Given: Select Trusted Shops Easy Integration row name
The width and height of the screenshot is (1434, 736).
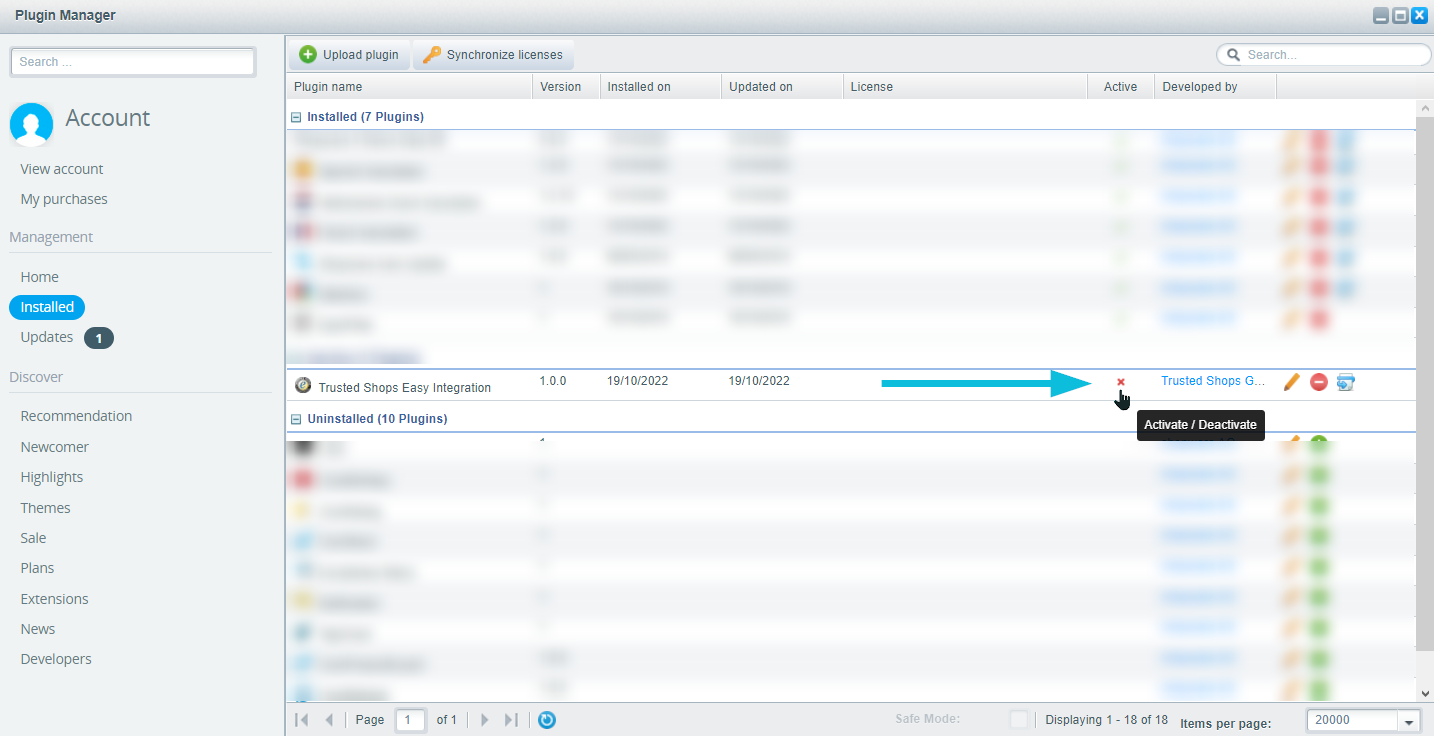Looking at the screenshot, I should click(405, 387).
